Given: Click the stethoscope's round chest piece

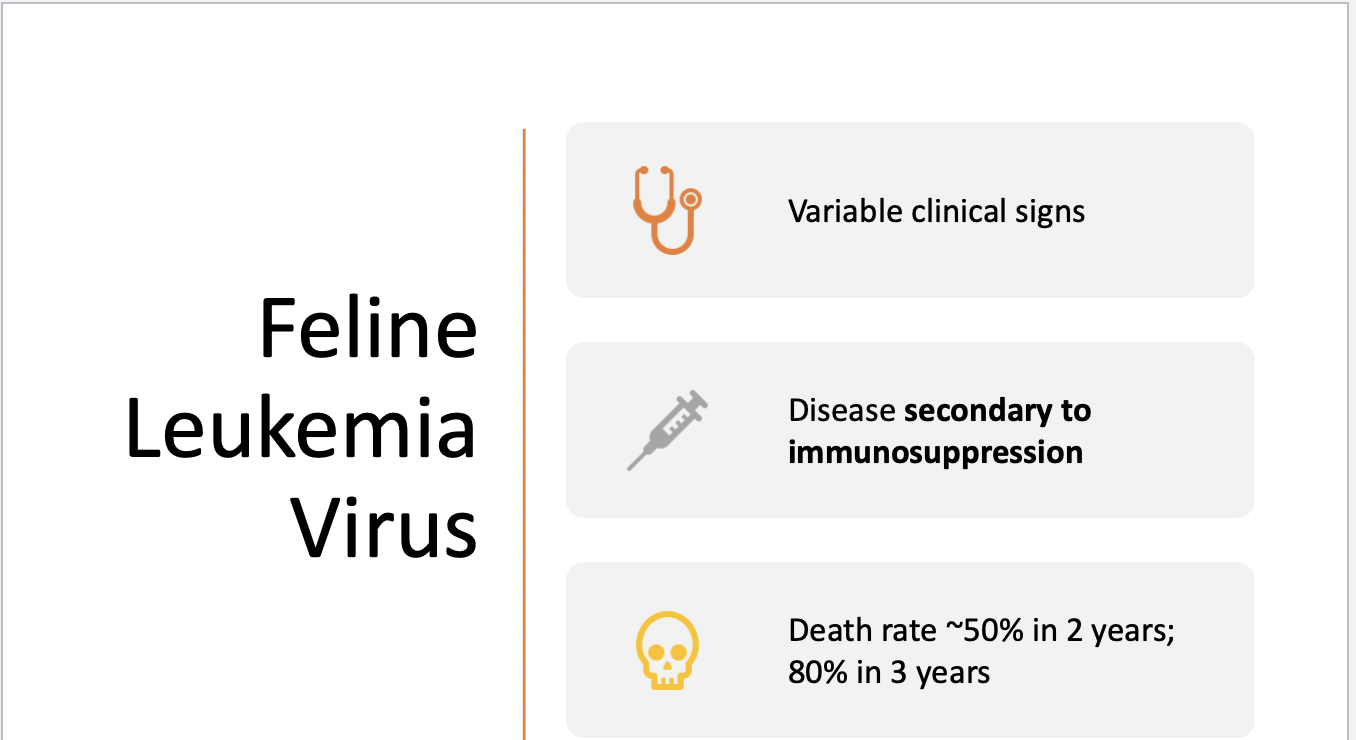Looking at the screenshot, I should tap(689, 199).
